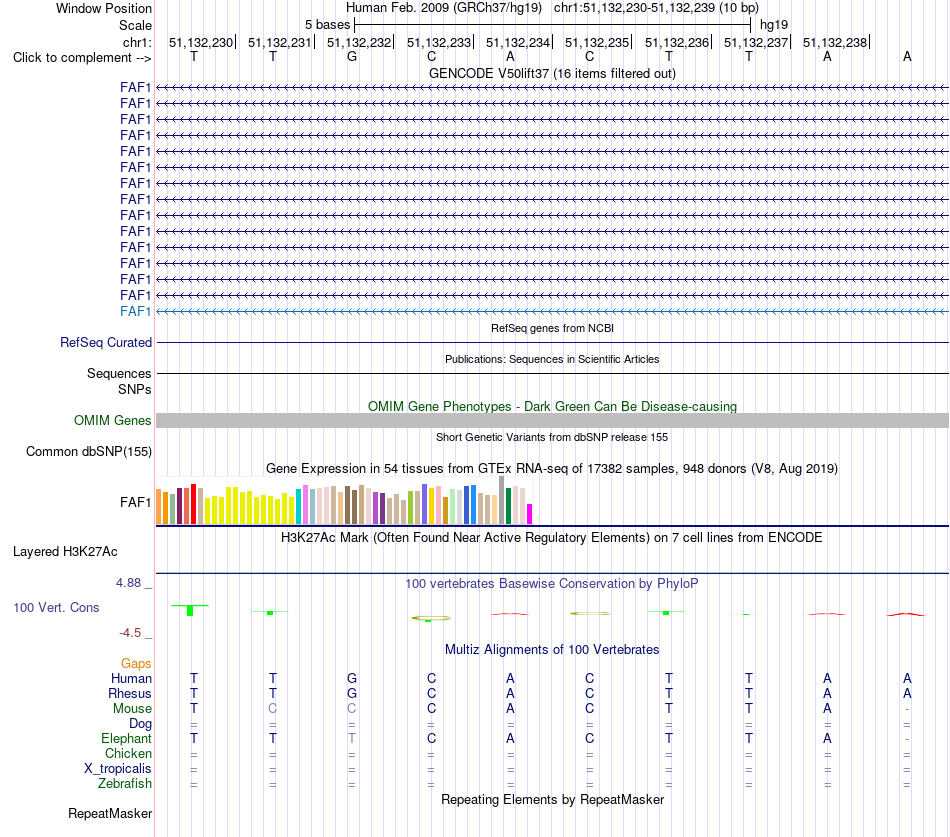Viewport: 950px width, 837px height.
Task: Open '100 vertebrates Basewise Conservation by PhyloP' title
Action: (x=552, y=584)
